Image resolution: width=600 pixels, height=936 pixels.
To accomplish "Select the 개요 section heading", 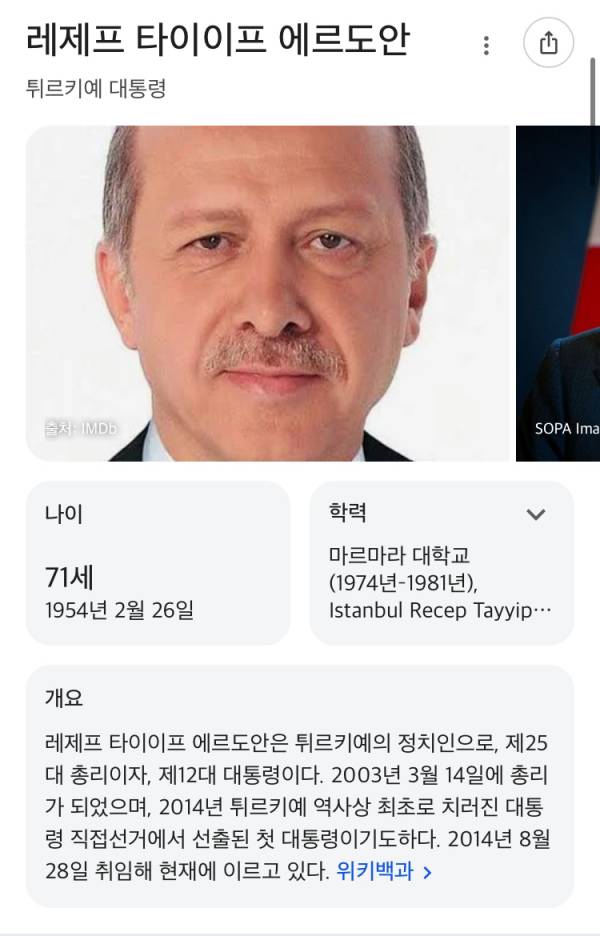I will [64, 697].
